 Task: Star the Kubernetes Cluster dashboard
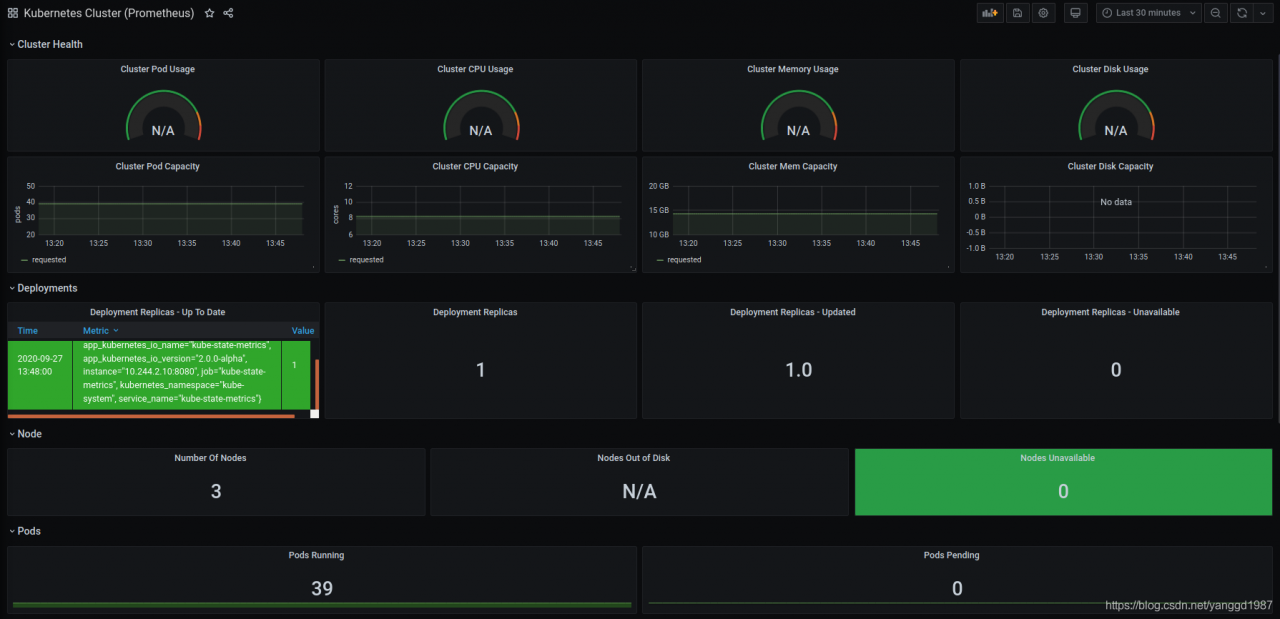[x=209, y=13]
